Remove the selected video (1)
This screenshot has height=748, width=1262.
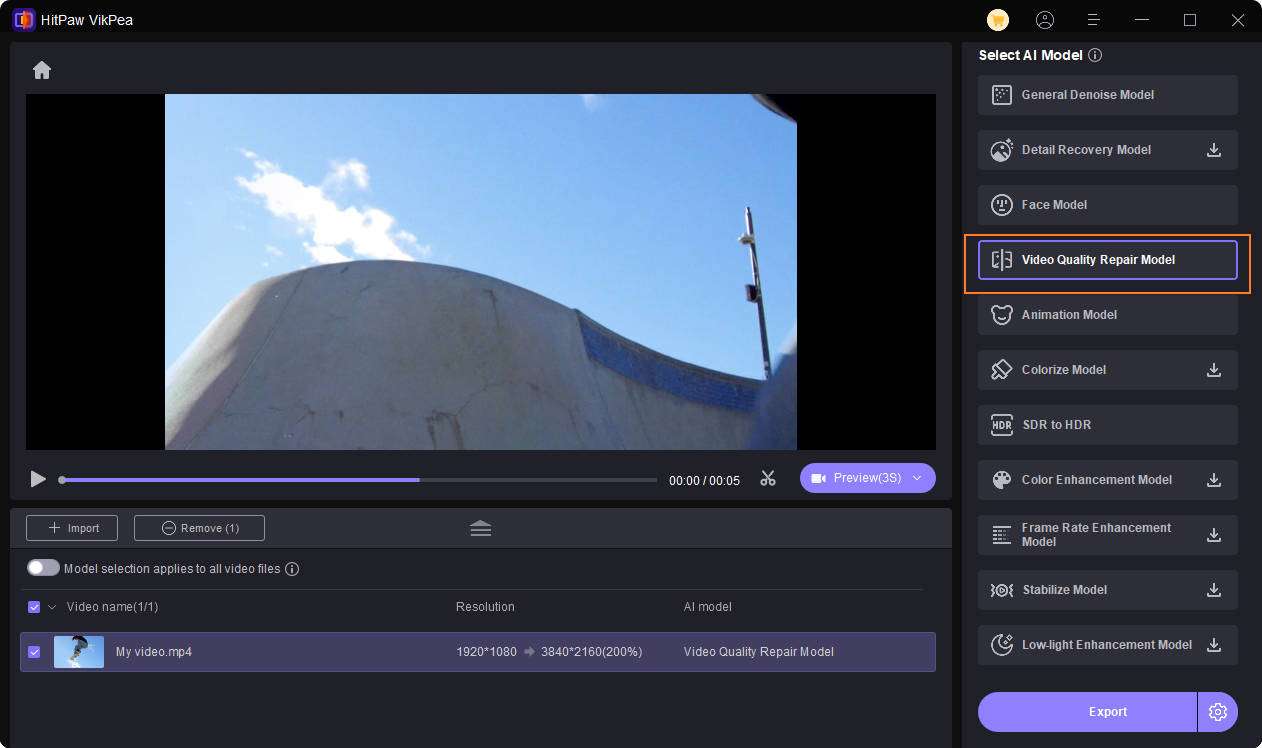(199, 528)
